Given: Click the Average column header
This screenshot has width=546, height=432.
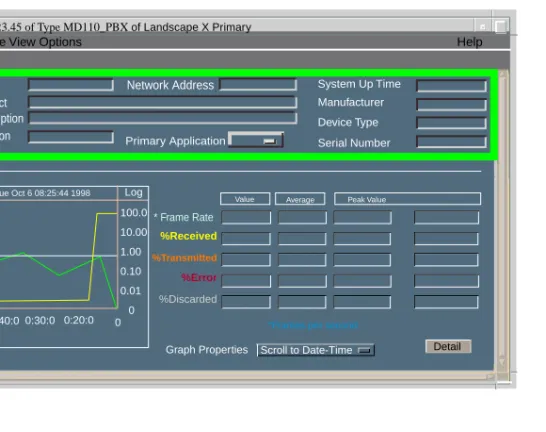Looking at the screenshot, I should click(x=300, y=199).
